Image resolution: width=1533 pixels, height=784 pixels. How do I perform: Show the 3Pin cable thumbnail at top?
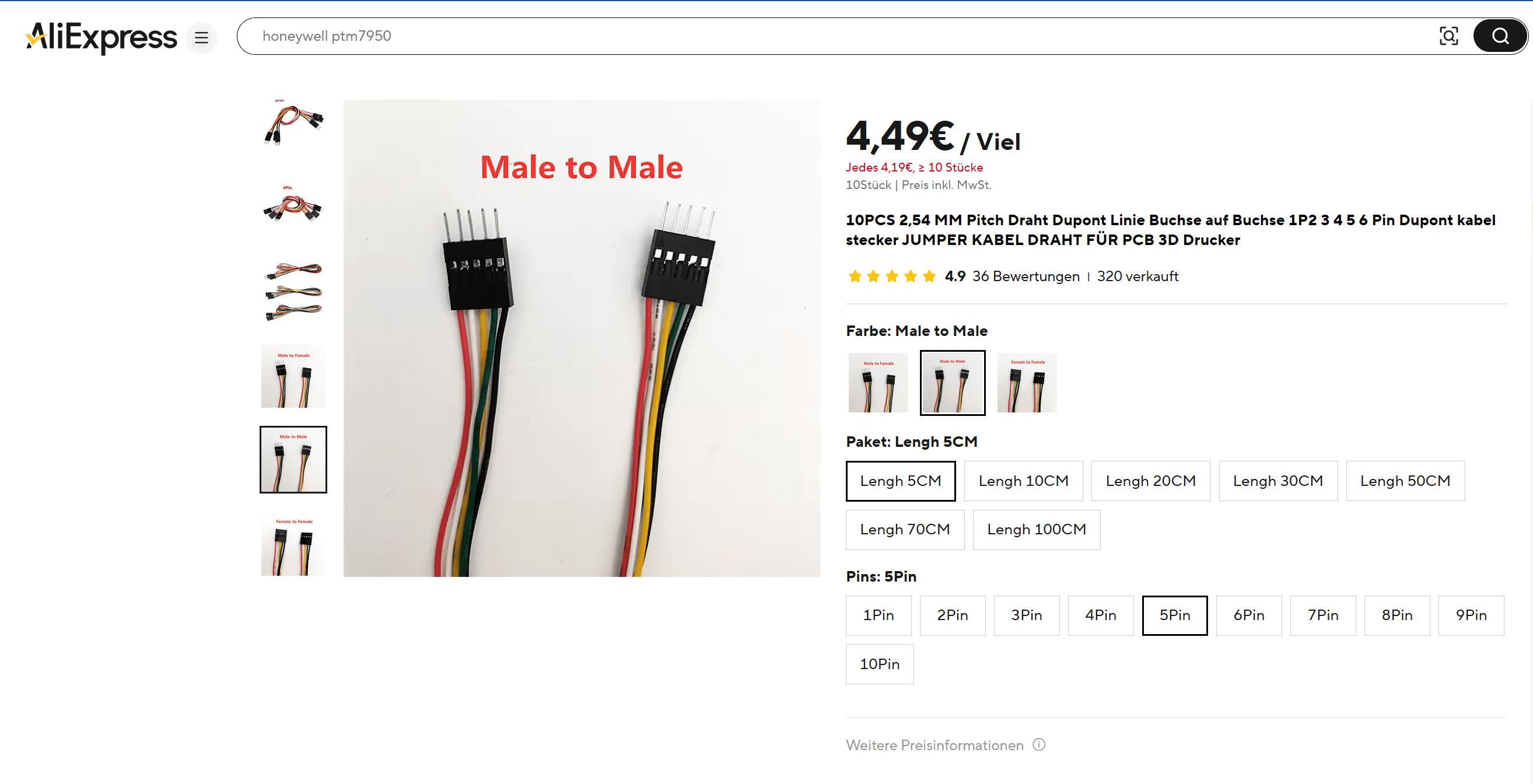click(293, 123)
